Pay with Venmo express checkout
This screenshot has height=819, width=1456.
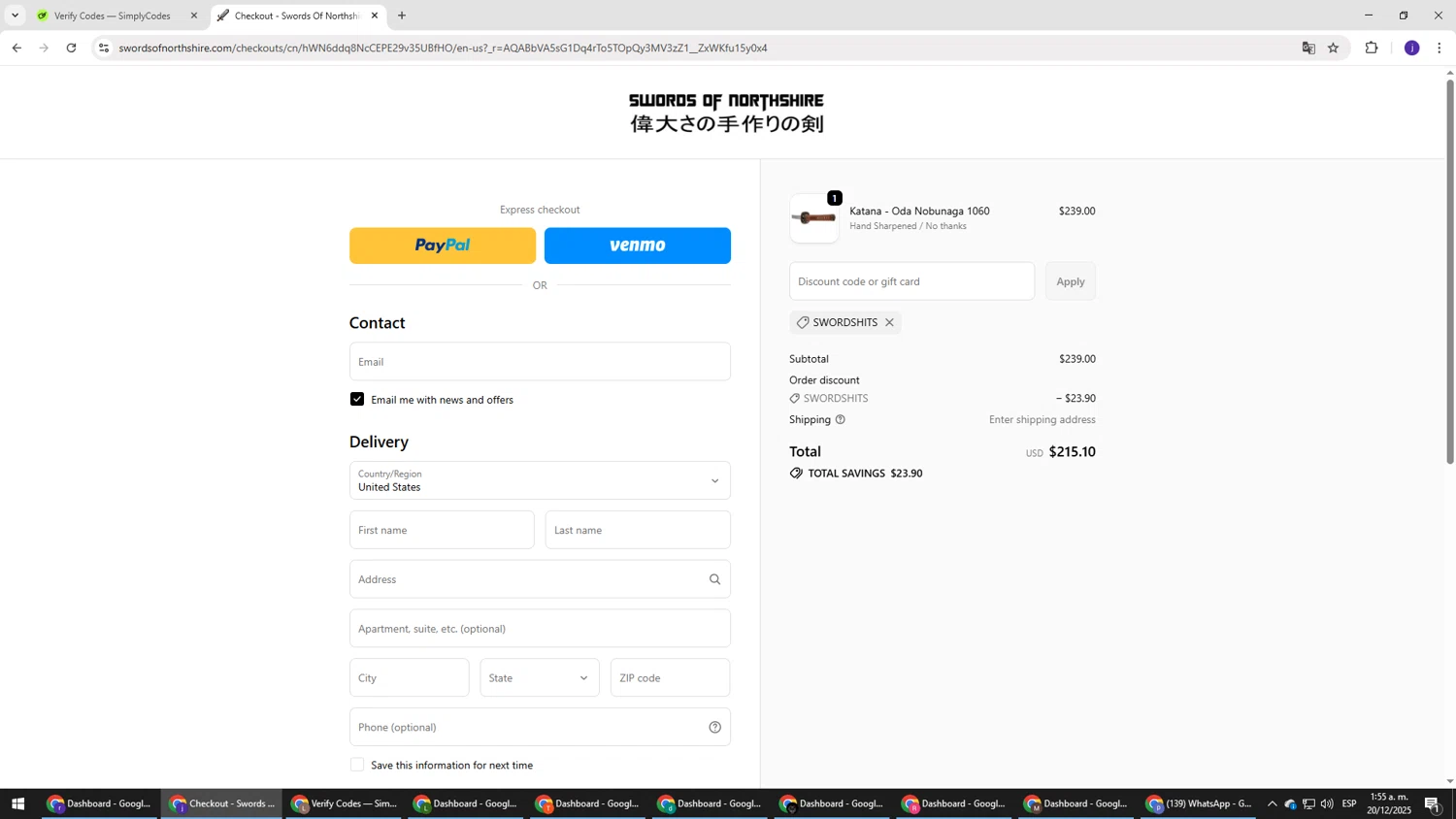click(638, 246)
